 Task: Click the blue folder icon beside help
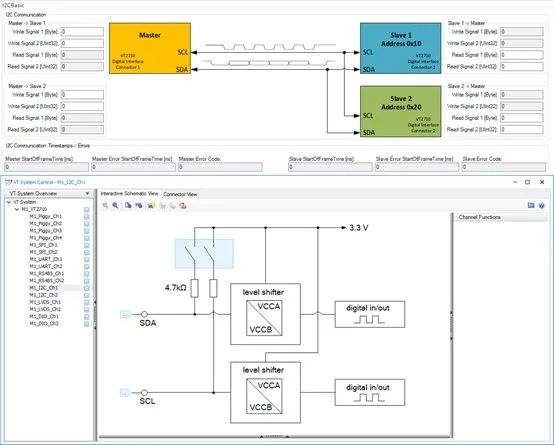(x=531, y=205)
